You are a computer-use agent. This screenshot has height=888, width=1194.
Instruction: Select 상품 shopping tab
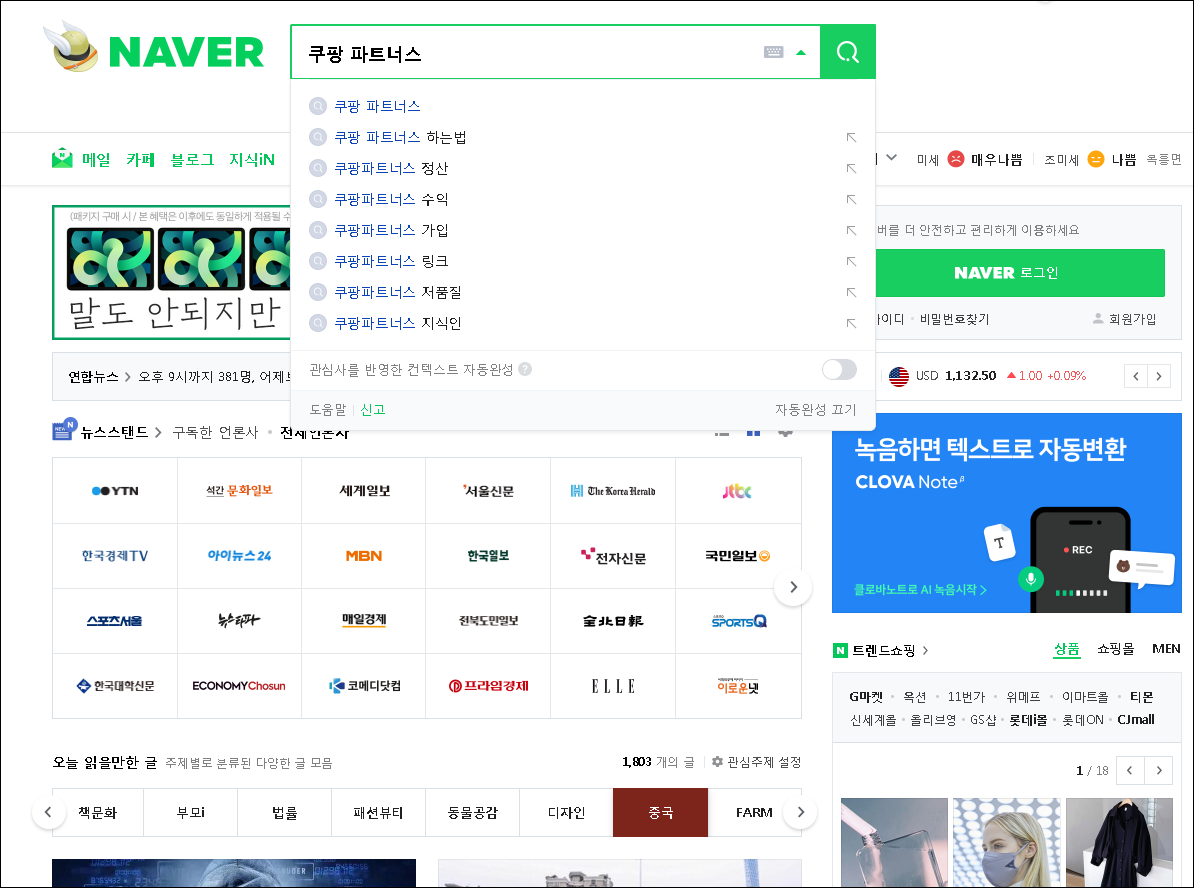(1066, 649)
